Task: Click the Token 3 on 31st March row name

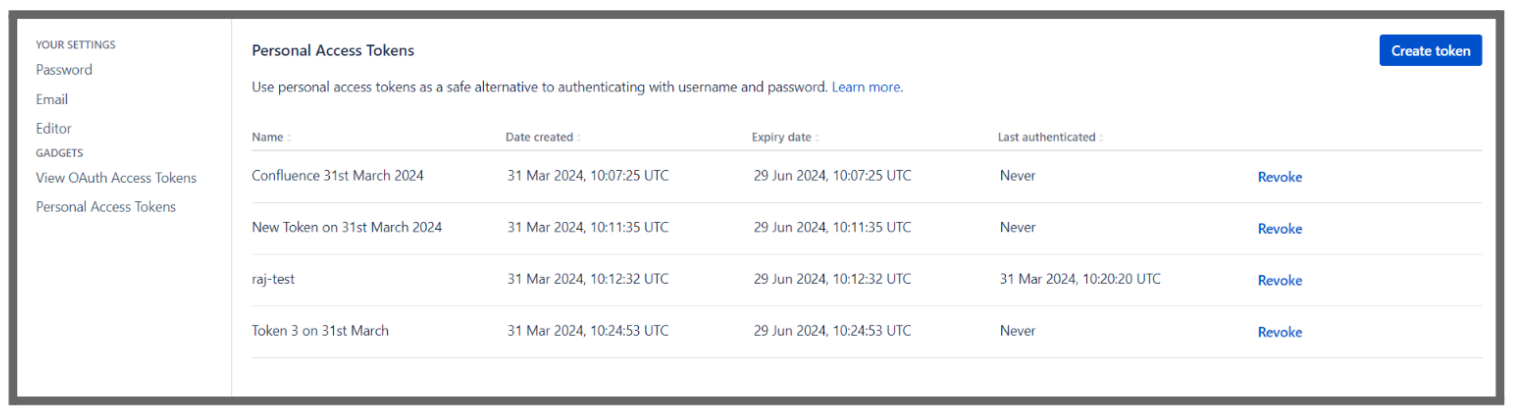Action: (320, 331)
